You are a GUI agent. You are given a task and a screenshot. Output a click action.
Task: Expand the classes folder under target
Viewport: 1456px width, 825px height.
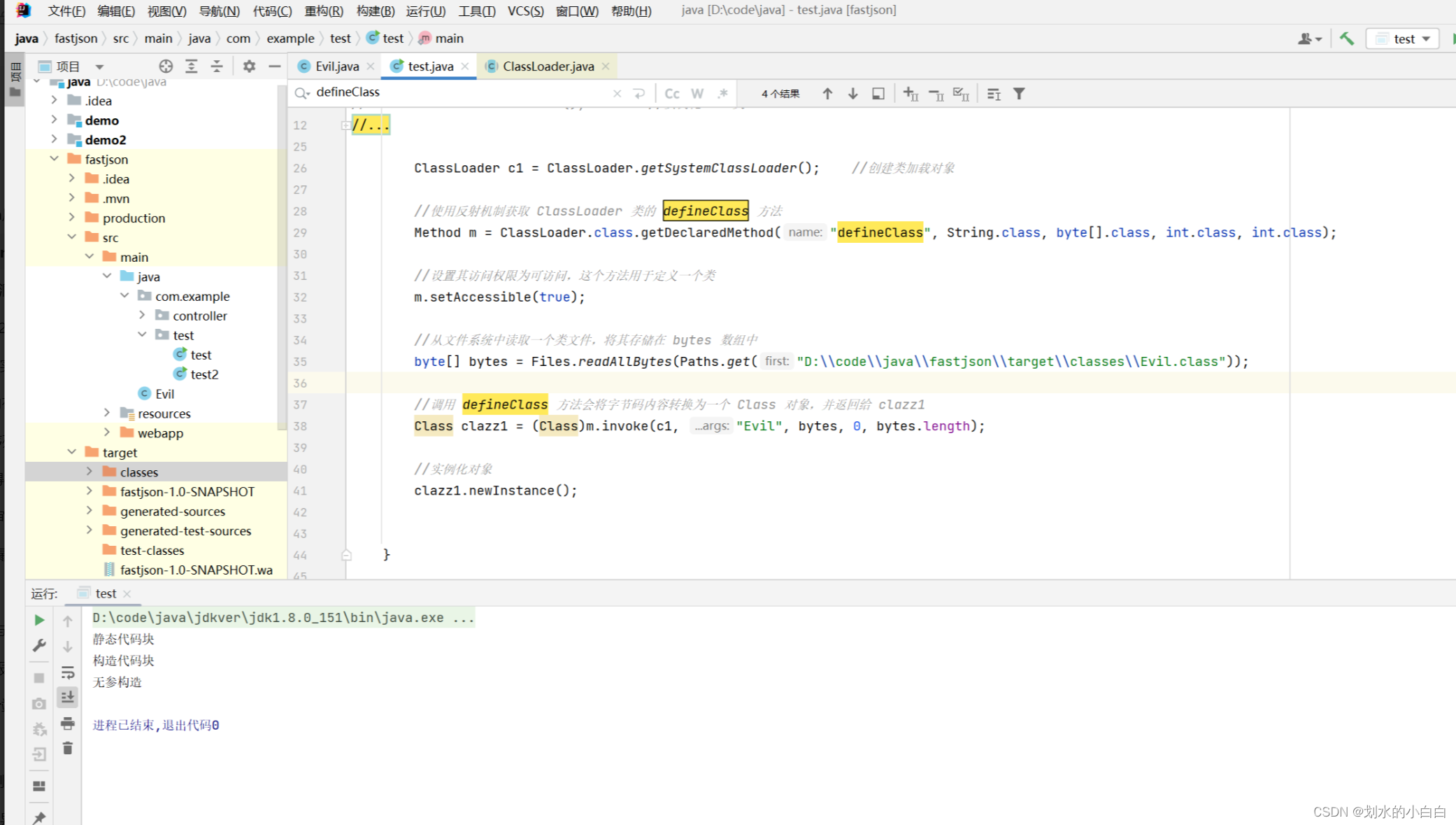[x=90, y=472]
